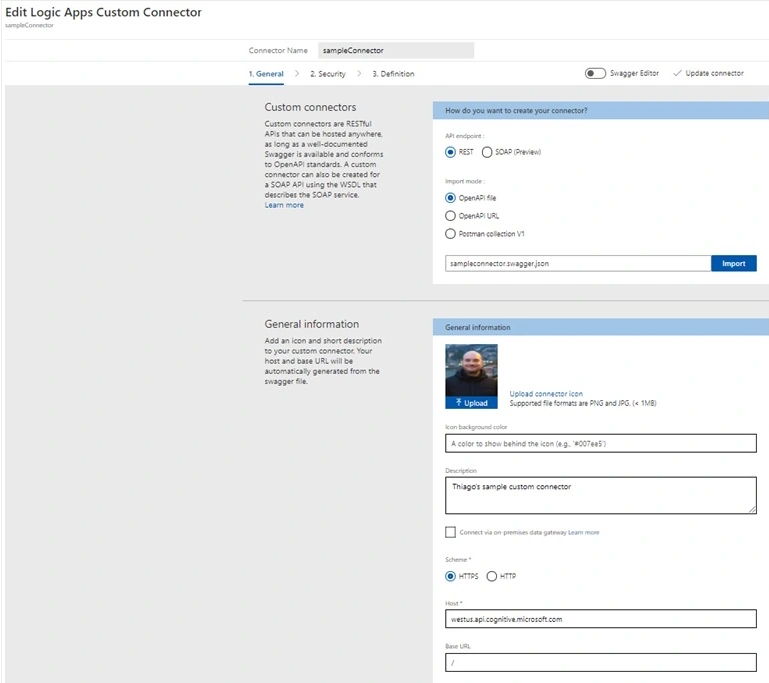769x683 pixels.
Task: Open the Learn more link under Custom connectors
Action: click(284, 205)
